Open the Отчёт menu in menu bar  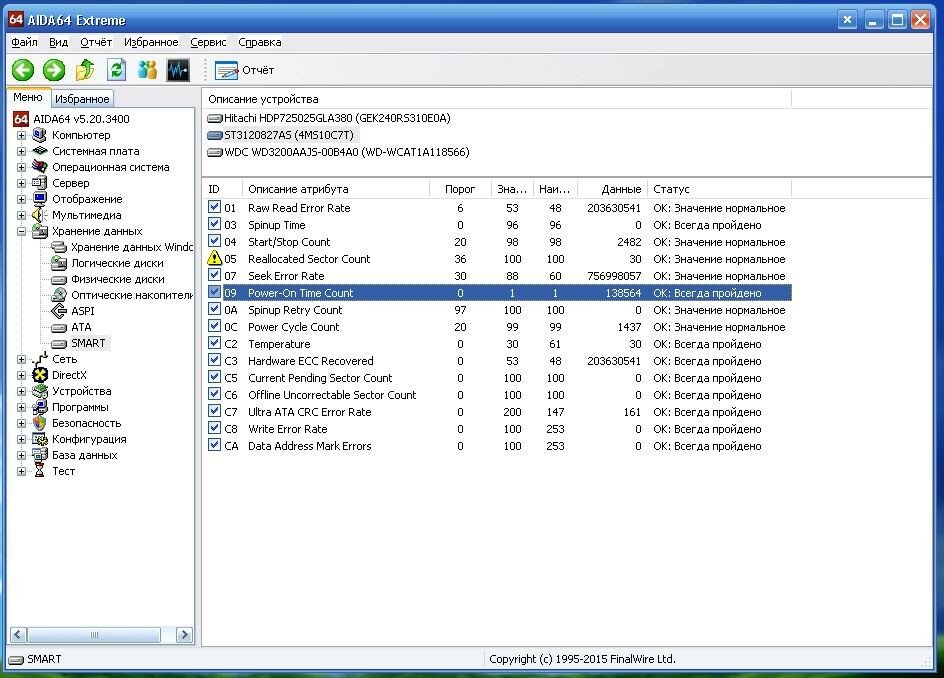coord(96,42)
